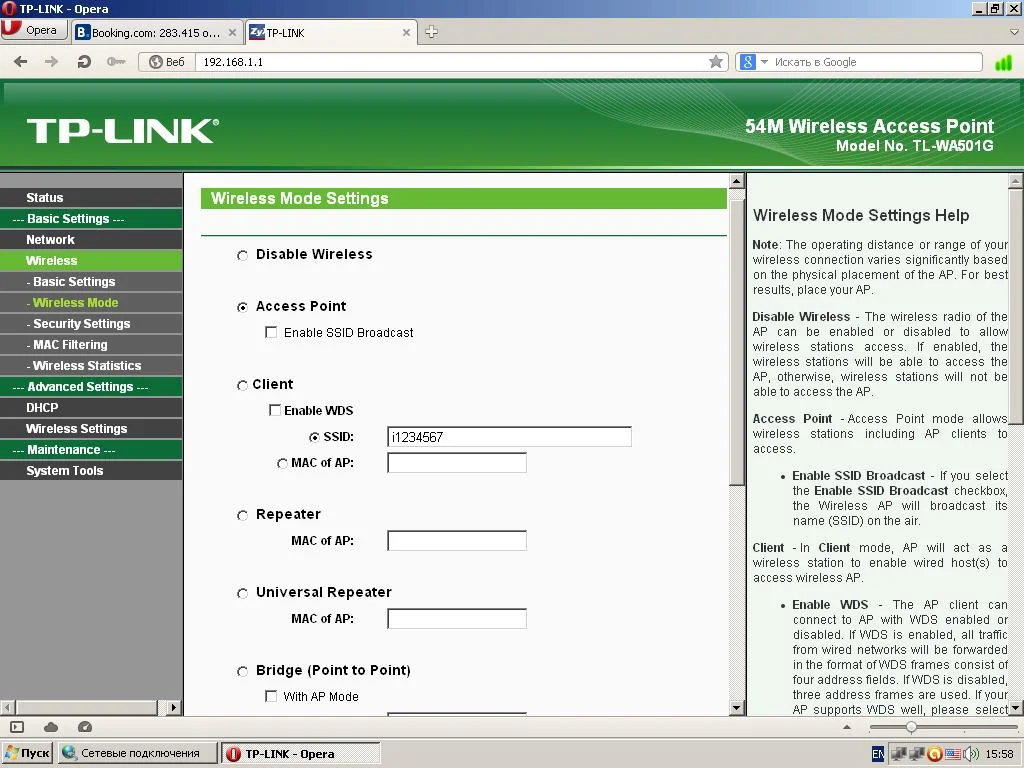Click the address bar showing 192.168.1.1
Image resolution: width=1024 pixels, height=768 pixels.
click(451, 62)
